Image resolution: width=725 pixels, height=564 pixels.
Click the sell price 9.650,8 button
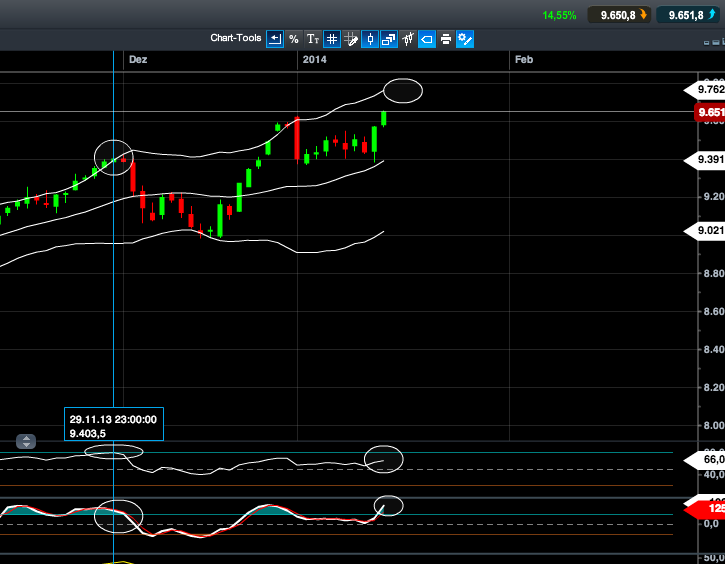coord(620,15)
